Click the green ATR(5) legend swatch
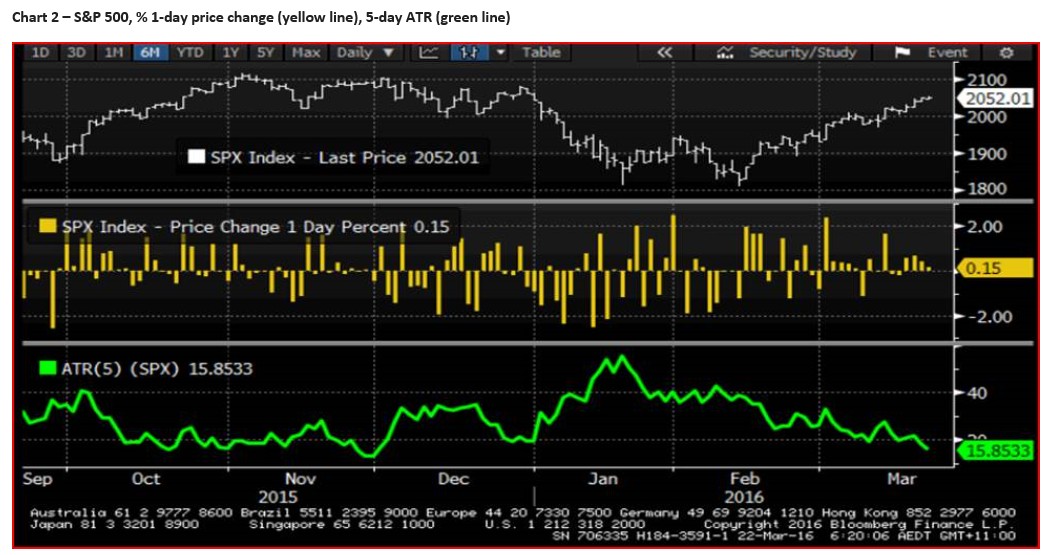 pyautogui.click(x=48, y=368)
